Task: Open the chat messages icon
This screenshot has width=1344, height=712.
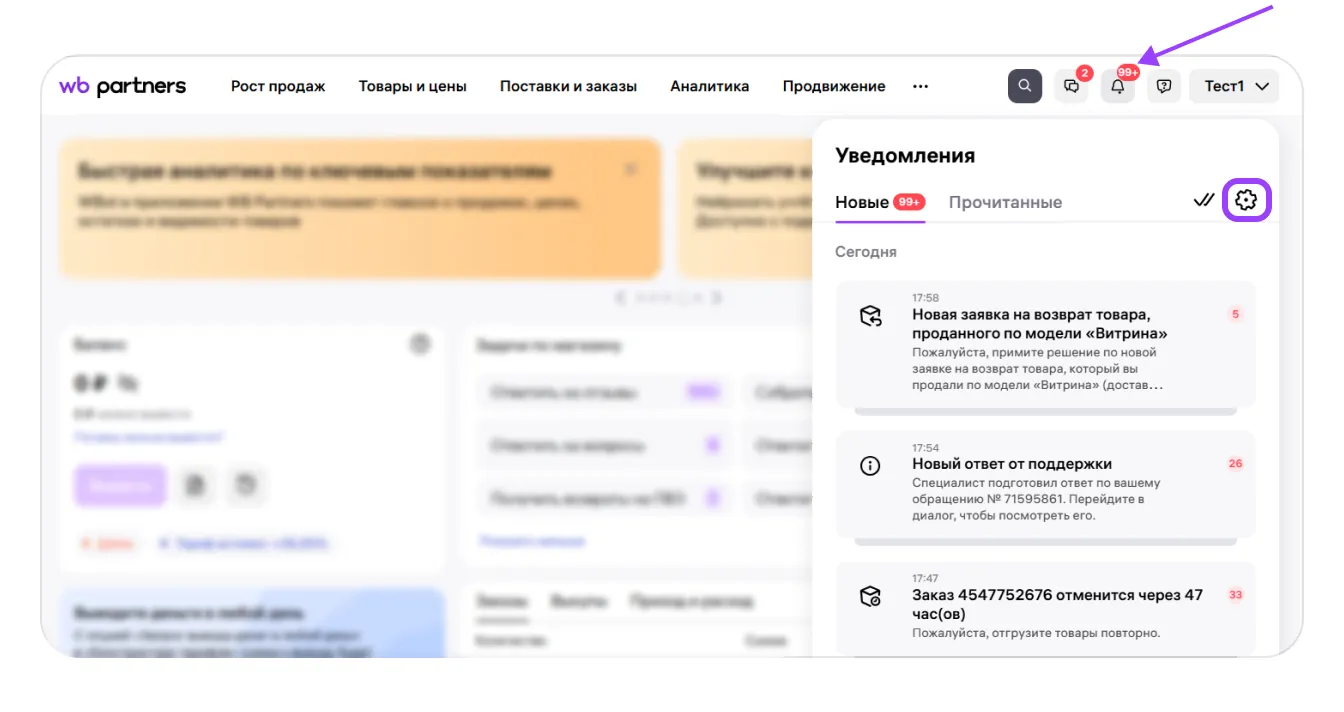Action: click(1071, 86)
